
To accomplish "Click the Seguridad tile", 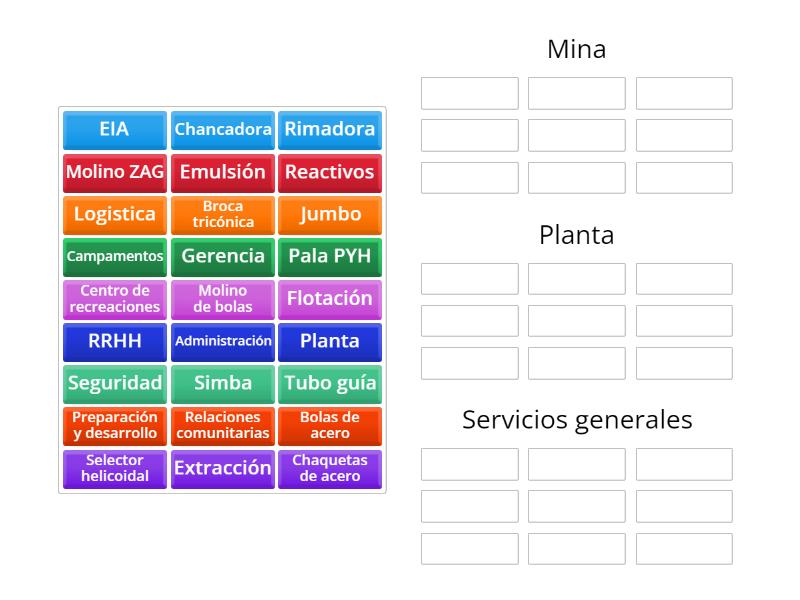I will [x=114, y=383].
